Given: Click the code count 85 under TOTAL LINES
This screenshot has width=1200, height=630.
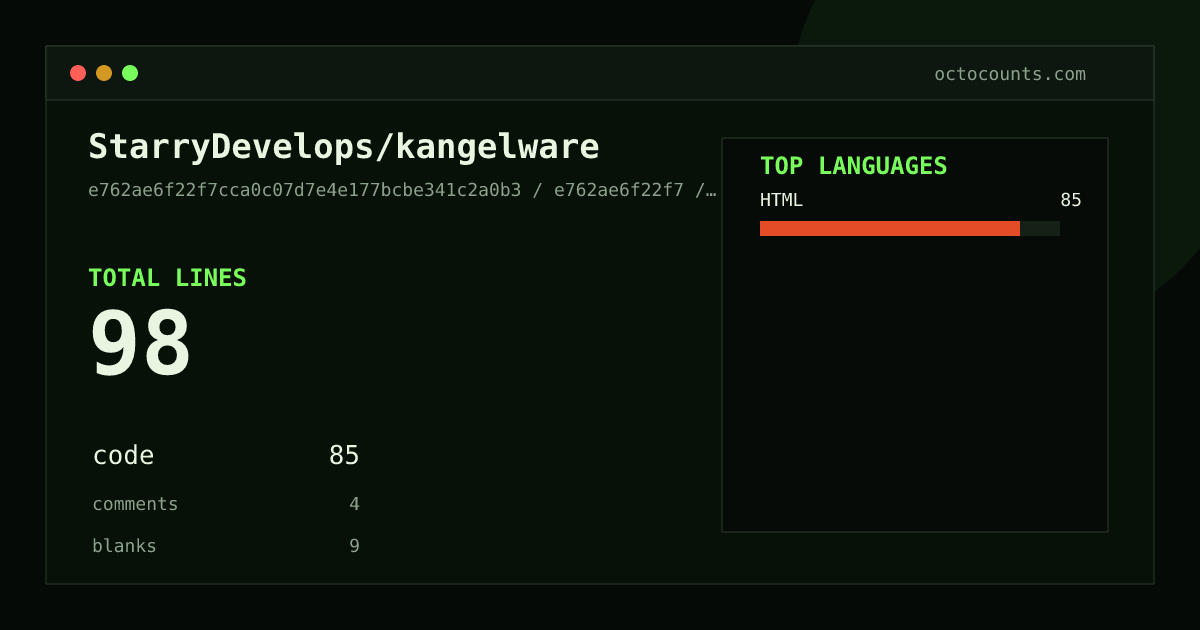Looking at the screenshot, I should pos(344,456).
